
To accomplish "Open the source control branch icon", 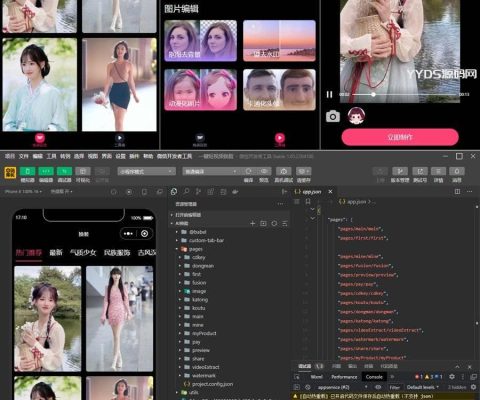I will click(198, 192).
